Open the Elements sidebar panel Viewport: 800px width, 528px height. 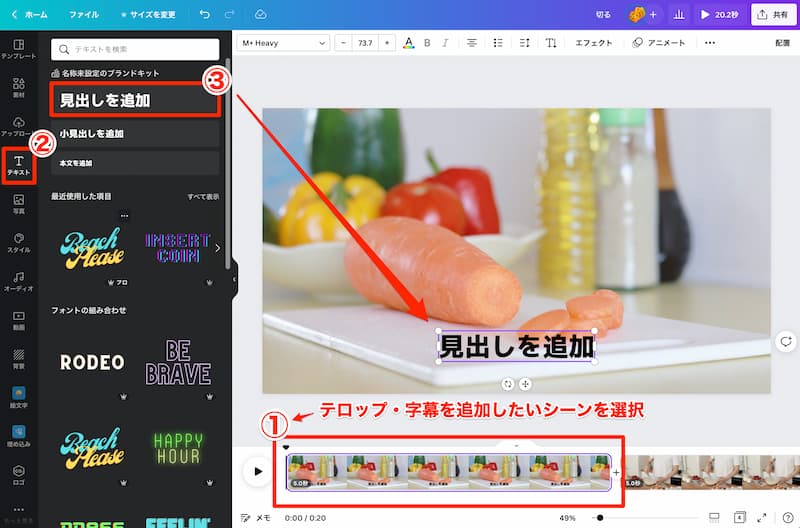[x=18, y=88]
